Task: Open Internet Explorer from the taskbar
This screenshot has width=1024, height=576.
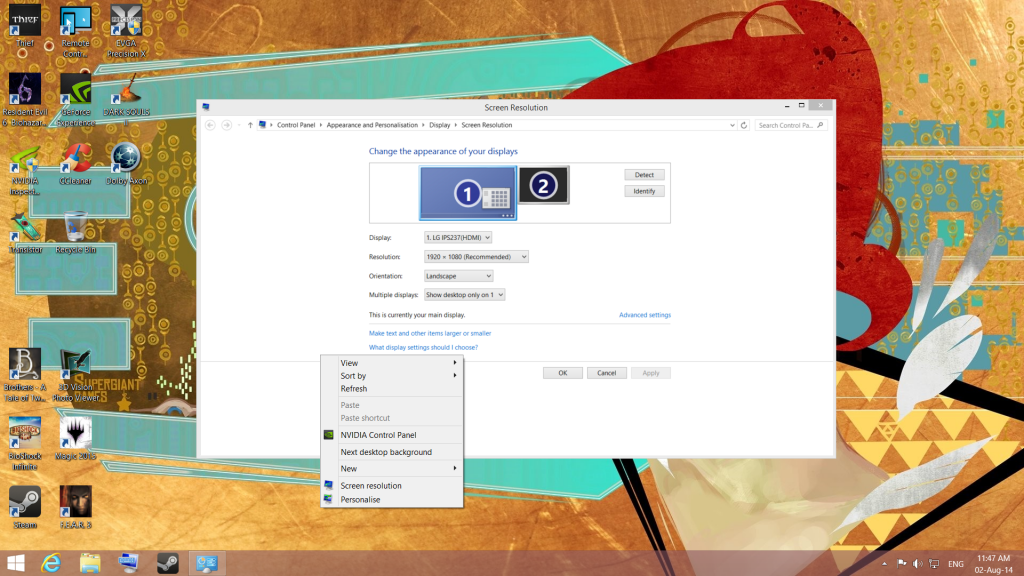Action: [51, 563]
